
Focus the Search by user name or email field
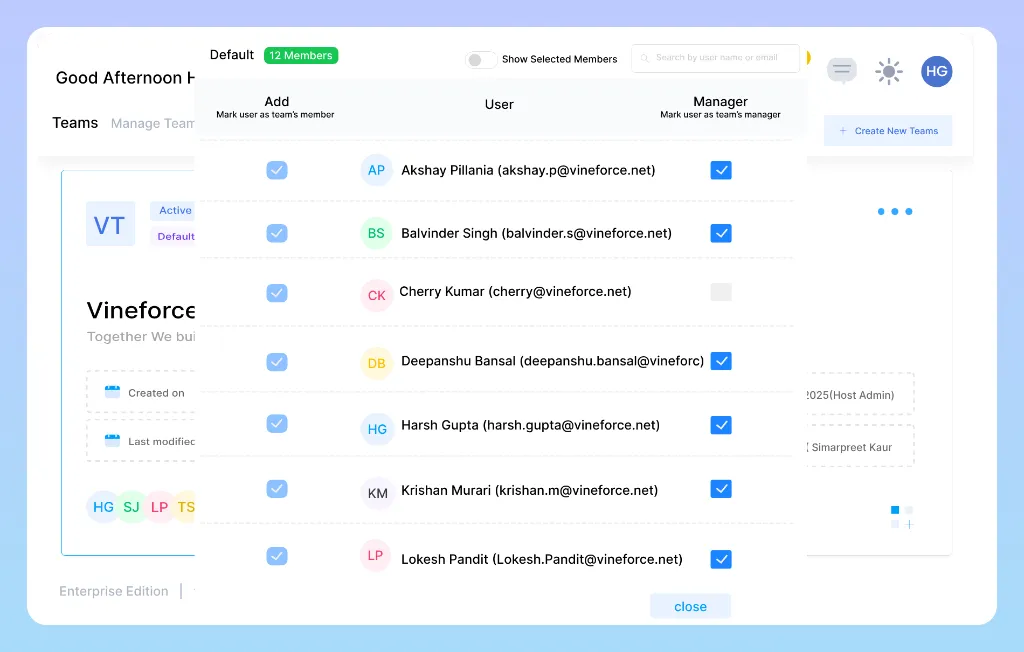point(716,58)
